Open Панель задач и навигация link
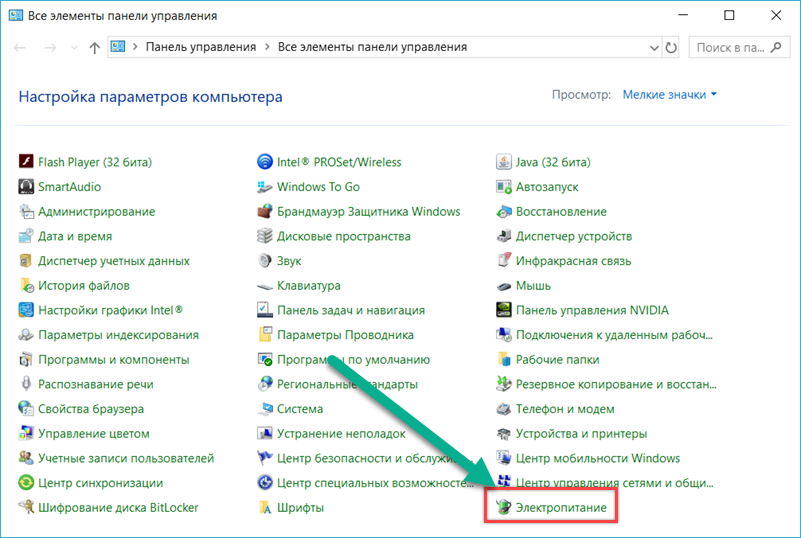The height and width of the screenshot is (538, 801). (351, 310)
